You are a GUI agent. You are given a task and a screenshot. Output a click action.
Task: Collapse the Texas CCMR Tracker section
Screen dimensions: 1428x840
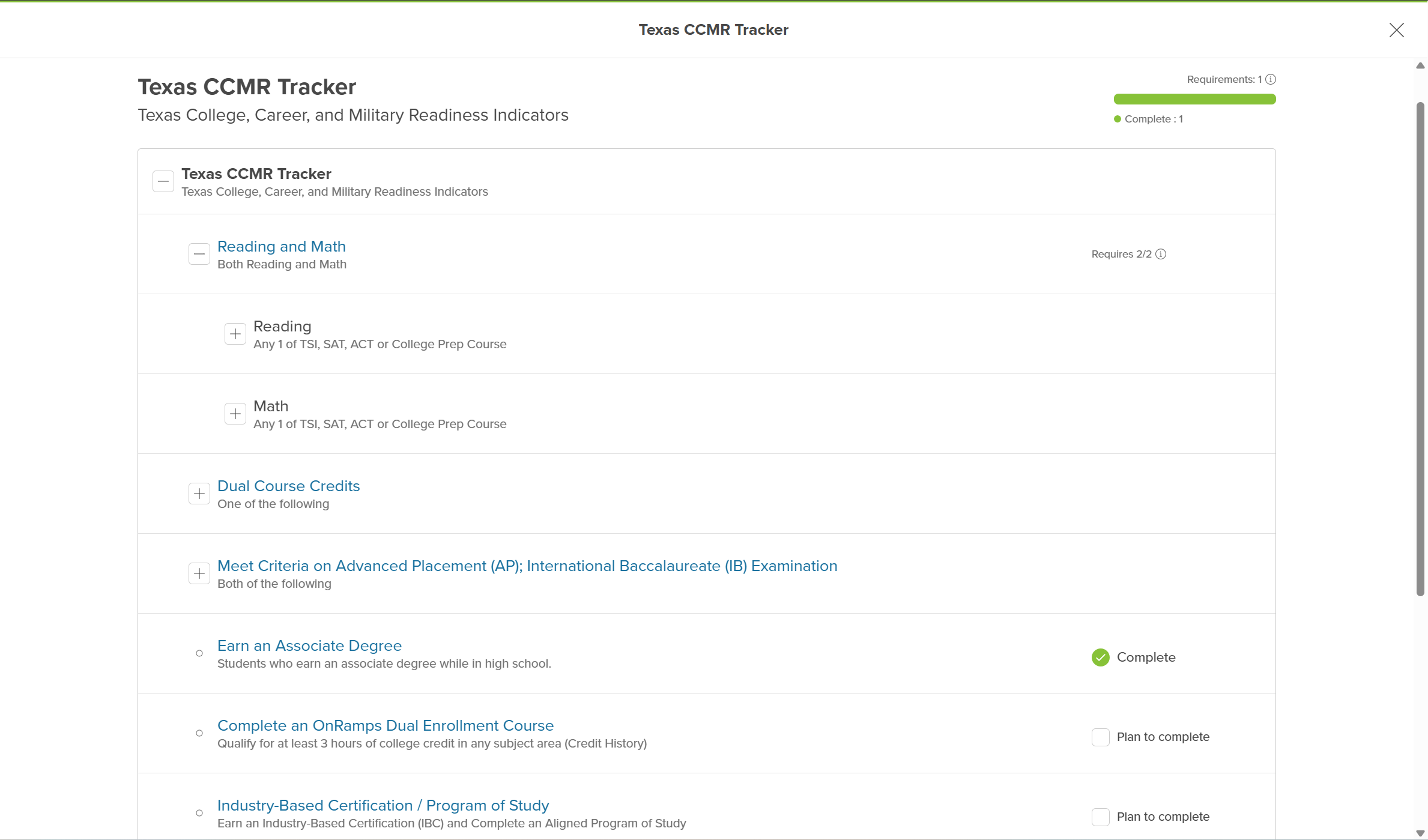click(163, 181)
